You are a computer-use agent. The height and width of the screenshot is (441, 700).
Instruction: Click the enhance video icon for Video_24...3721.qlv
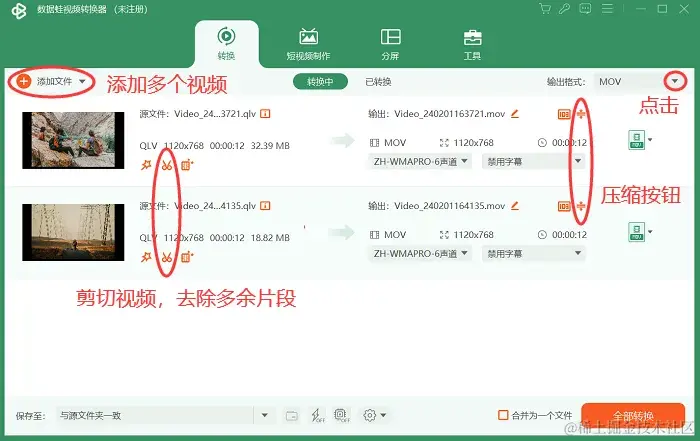187,165
